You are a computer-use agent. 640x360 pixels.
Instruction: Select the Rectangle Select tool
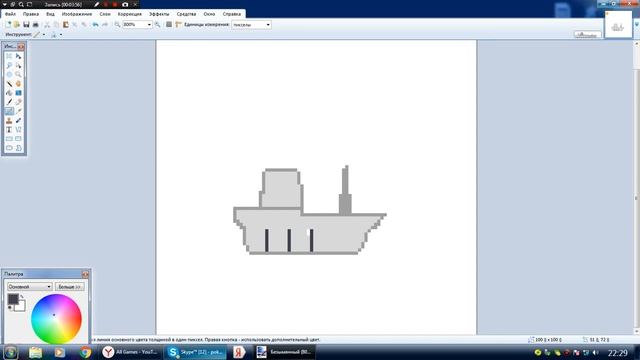(9, 56)
